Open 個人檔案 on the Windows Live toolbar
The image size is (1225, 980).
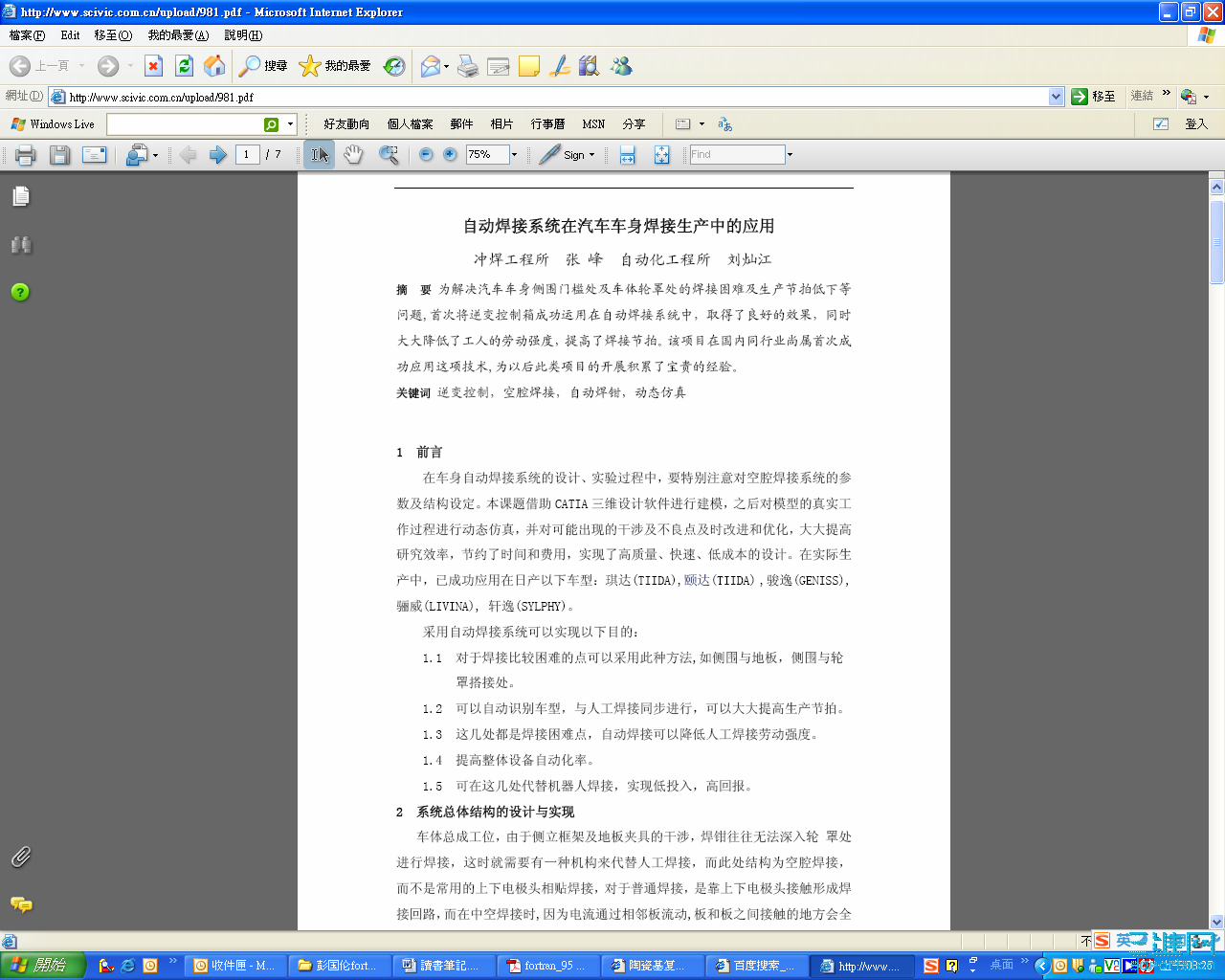tap(410, 124)
